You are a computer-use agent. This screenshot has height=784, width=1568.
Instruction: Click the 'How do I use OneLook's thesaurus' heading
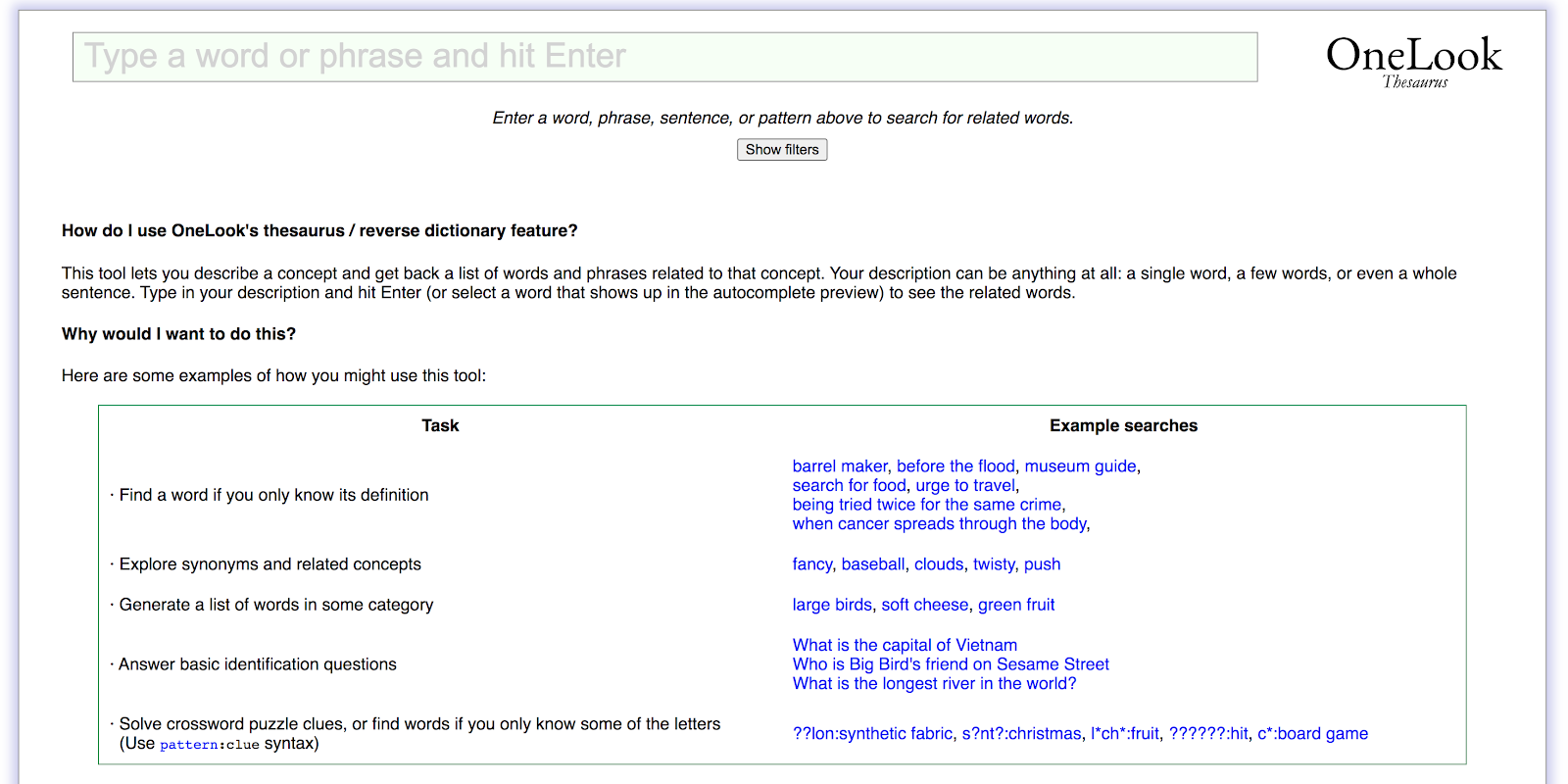pyautogui.click(x=319, y=231)
